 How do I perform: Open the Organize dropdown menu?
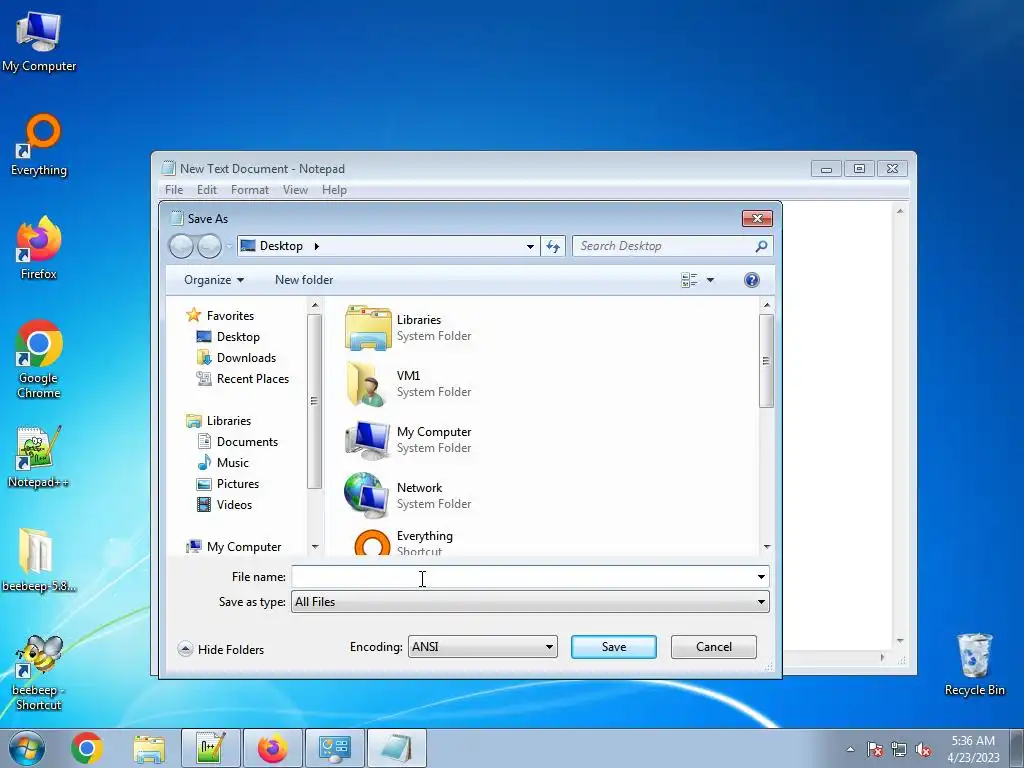[214, 280]
